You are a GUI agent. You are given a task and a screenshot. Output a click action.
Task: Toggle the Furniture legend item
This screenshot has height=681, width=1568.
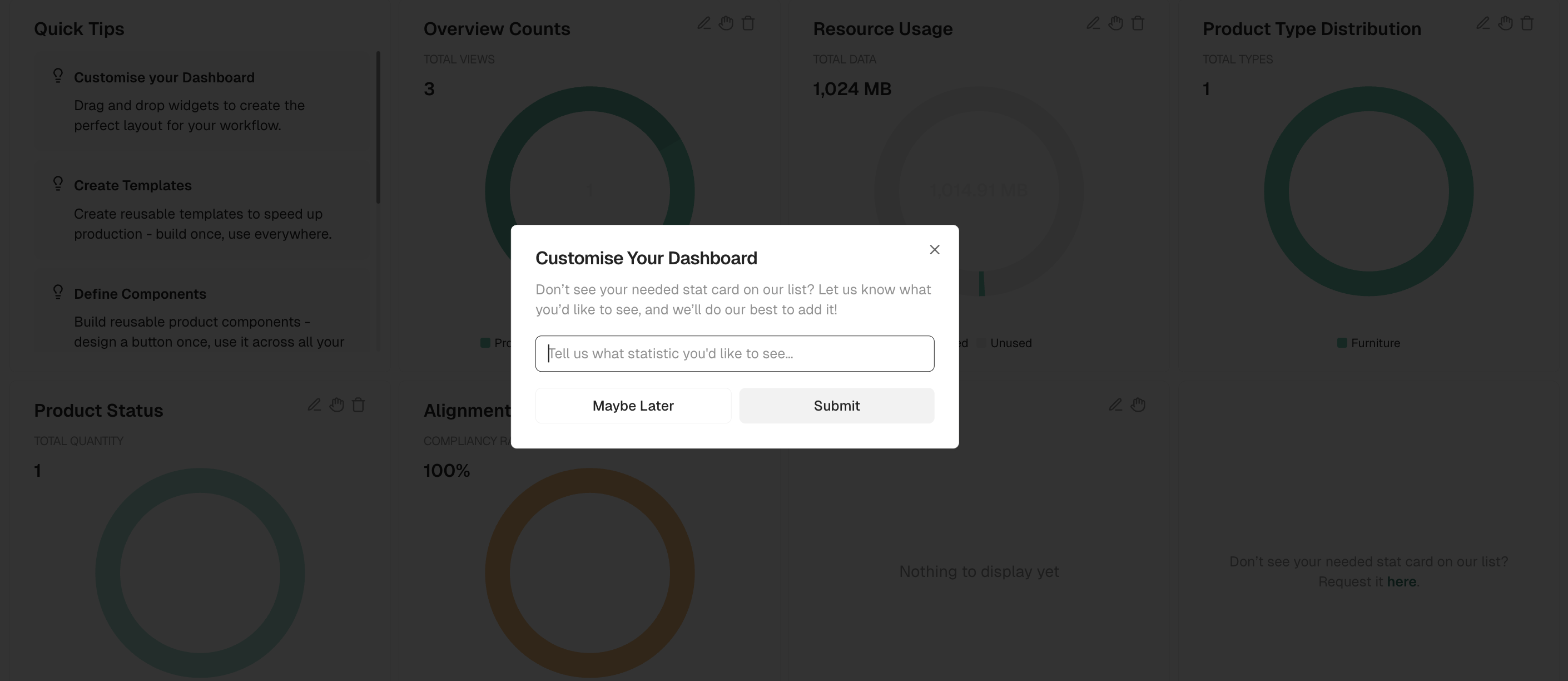click(x=1368, y=343)
